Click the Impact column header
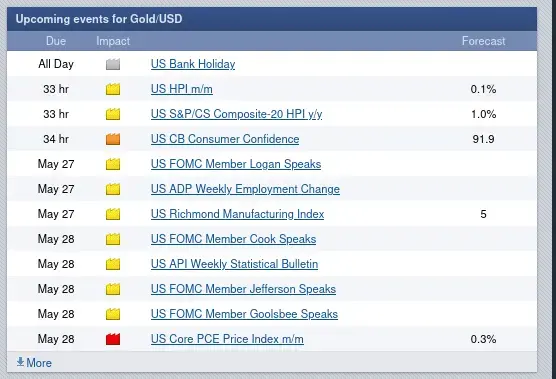The width and height of the screenshot is (556, 379). tap(113, 41)
